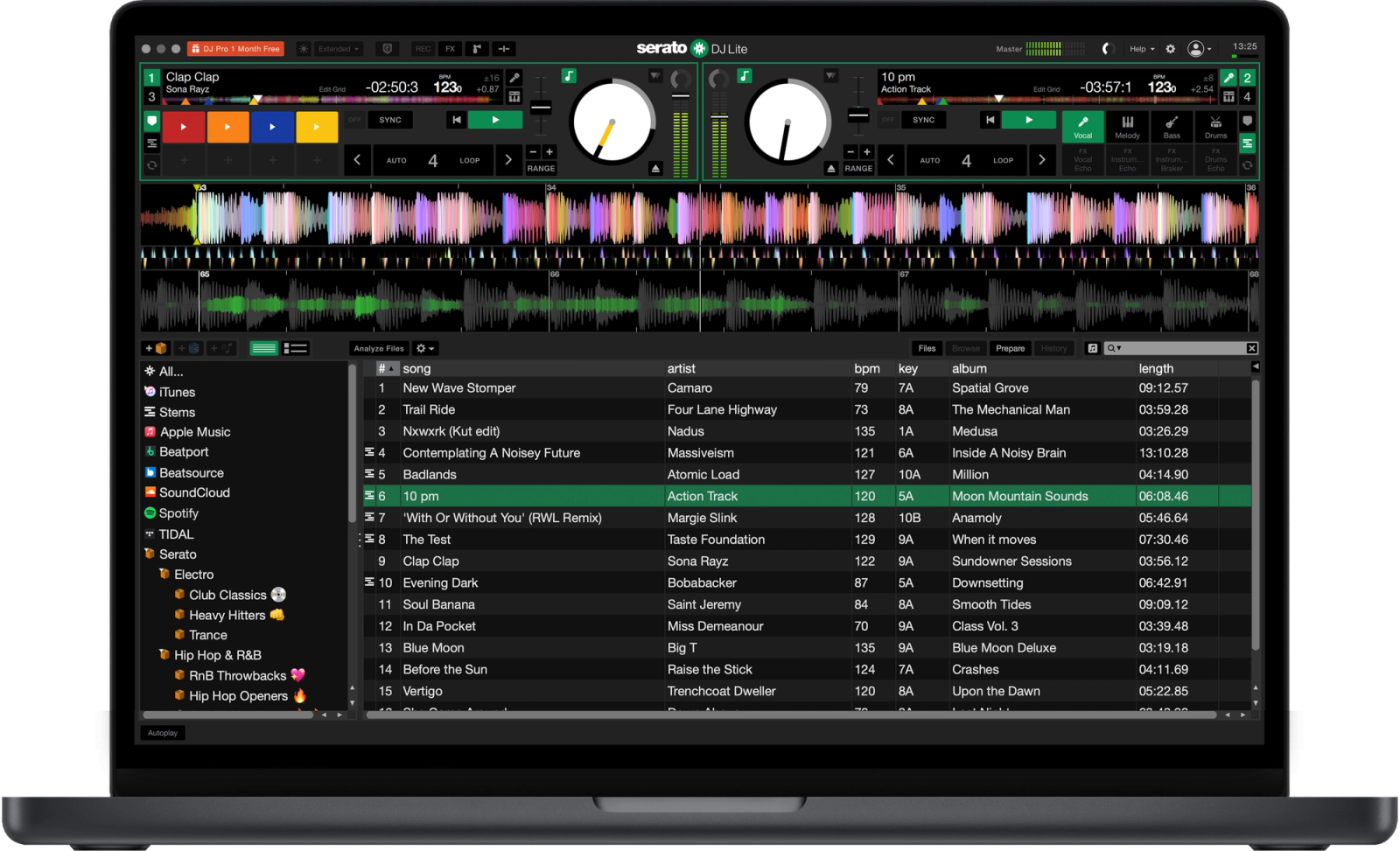
Task: Trigger the yellow hot cue on deck 1
Action: click(317, 127)
